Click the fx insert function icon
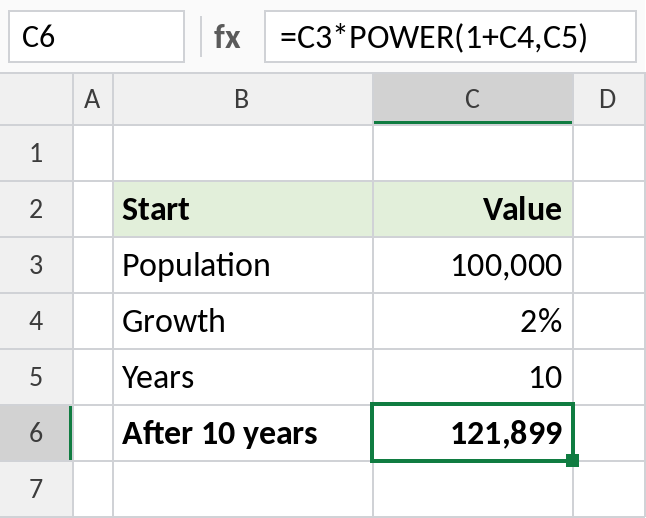Image resolution: width=646 pixels, height=518 pixels. (227, 37)
